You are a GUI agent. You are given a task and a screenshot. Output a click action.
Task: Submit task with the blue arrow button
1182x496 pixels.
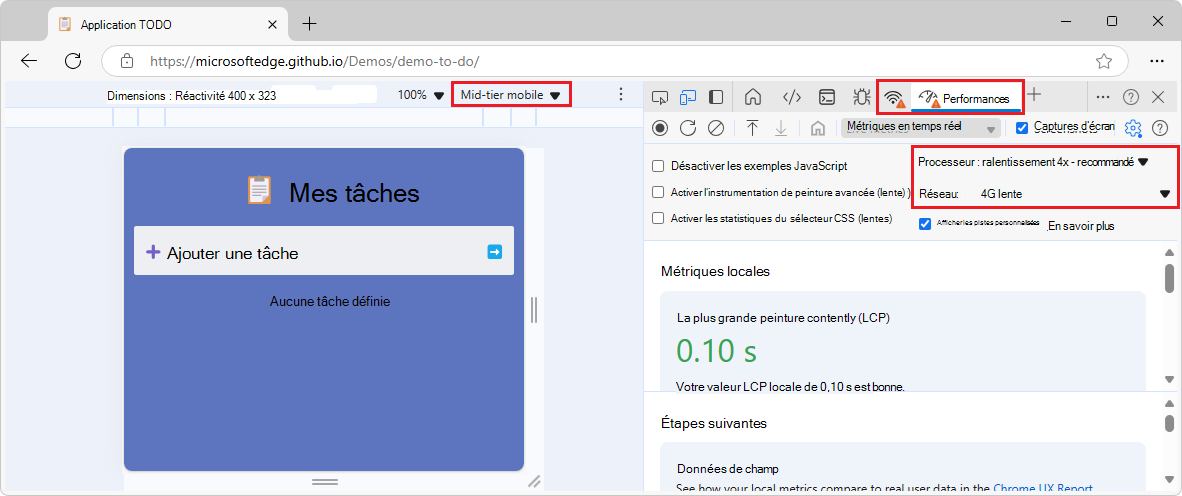tap(495, 252)
